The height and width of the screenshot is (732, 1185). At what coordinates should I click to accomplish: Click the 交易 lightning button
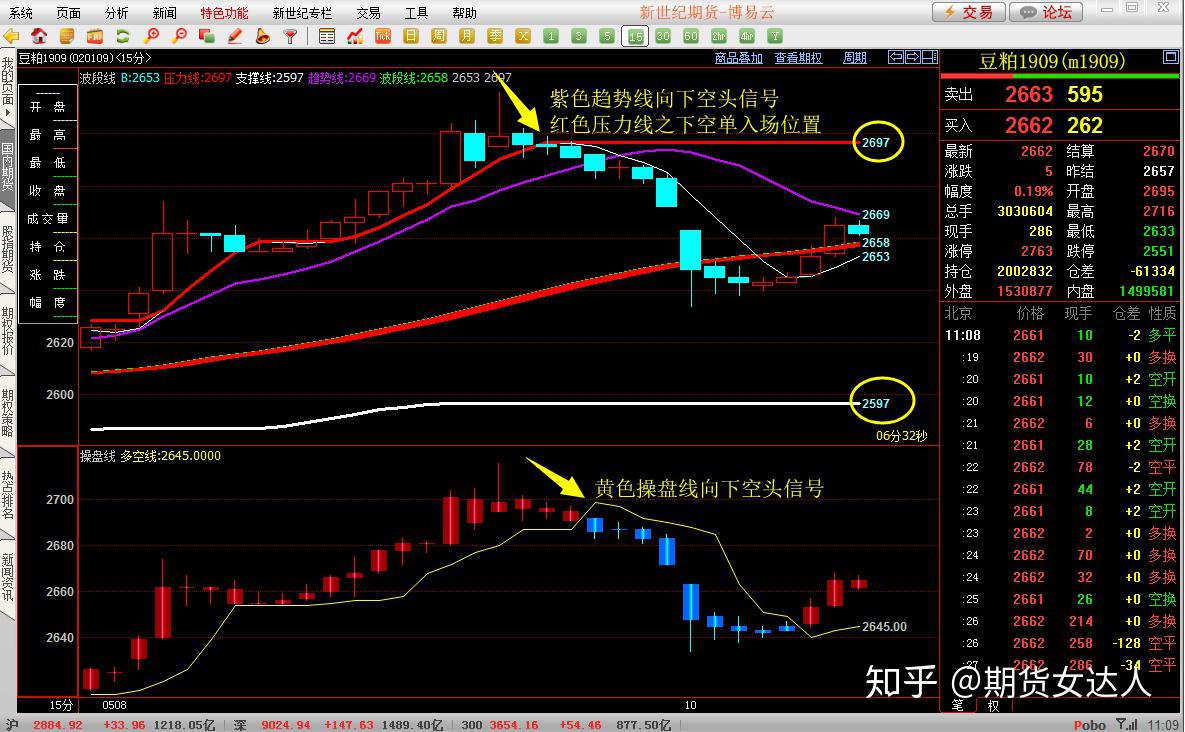coord(969,12)
